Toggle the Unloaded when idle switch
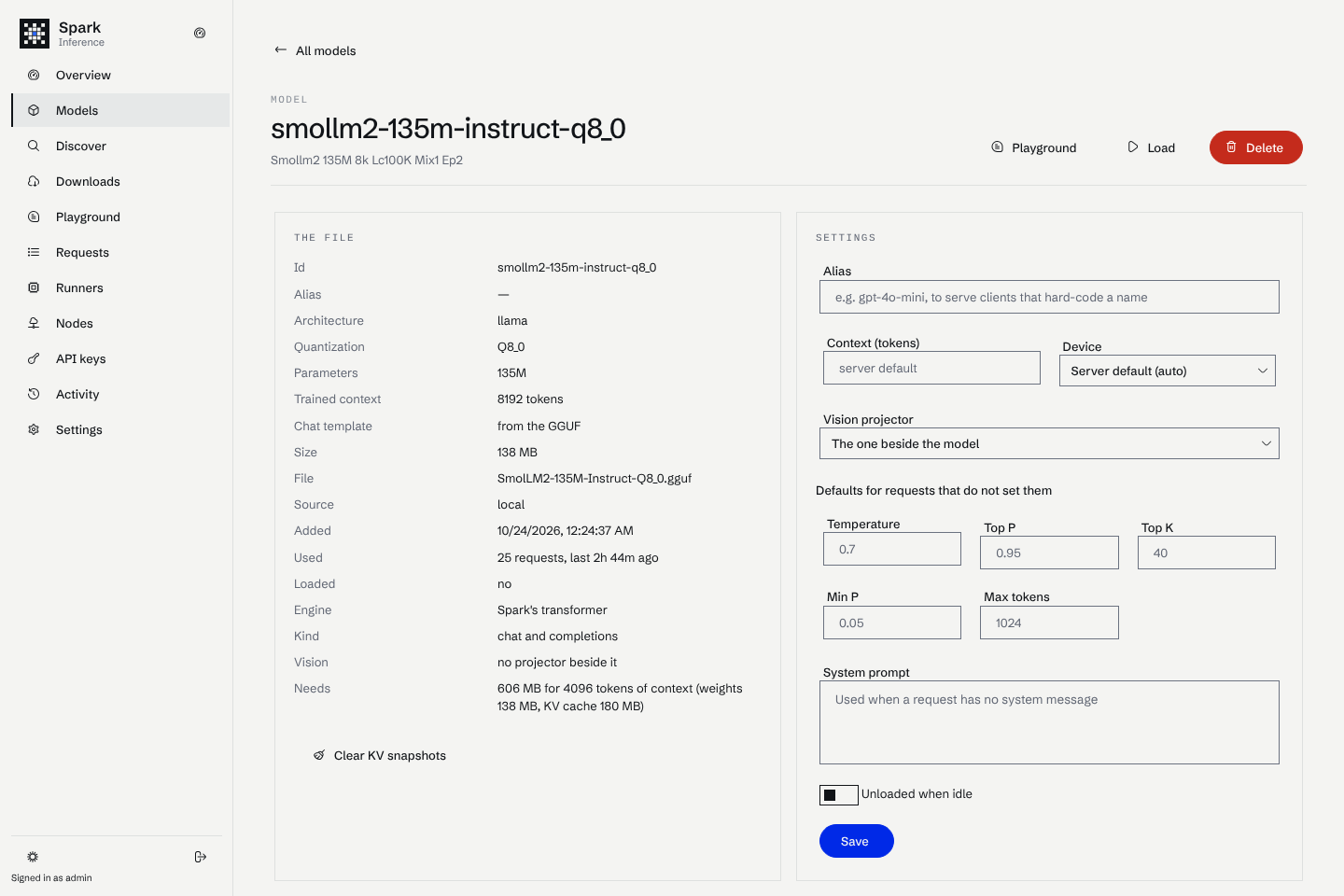The height and width of the screenshot is (896, 1344). click(838, 794)
